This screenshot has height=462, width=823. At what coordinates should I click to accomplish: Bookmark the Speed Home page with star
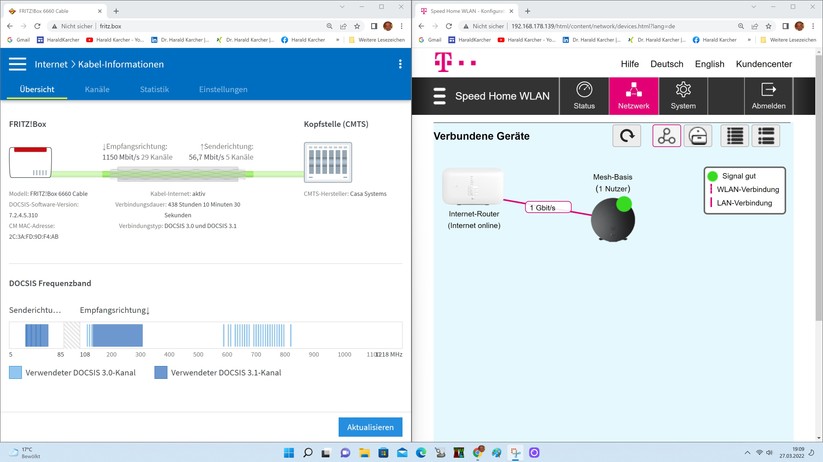tap(768, 26)
